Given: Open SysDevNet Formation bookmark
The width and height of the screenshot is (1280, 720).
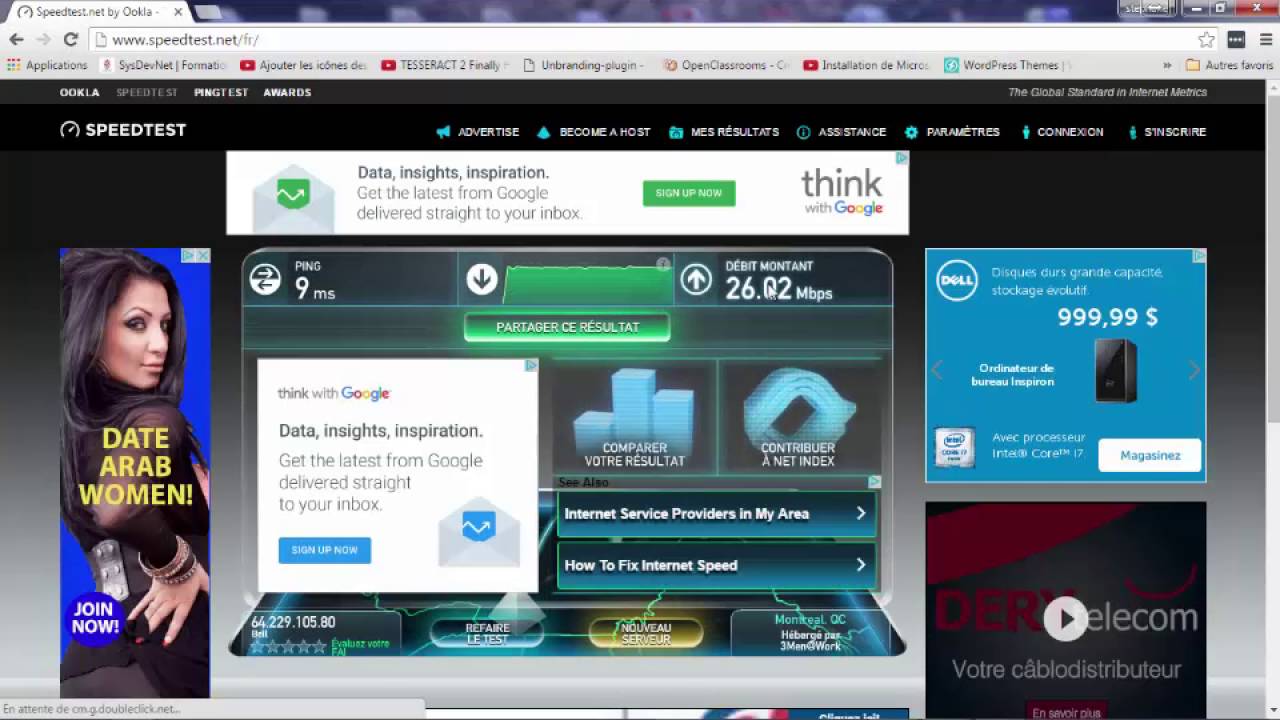Looking at the screenshot, I should 165,65.
